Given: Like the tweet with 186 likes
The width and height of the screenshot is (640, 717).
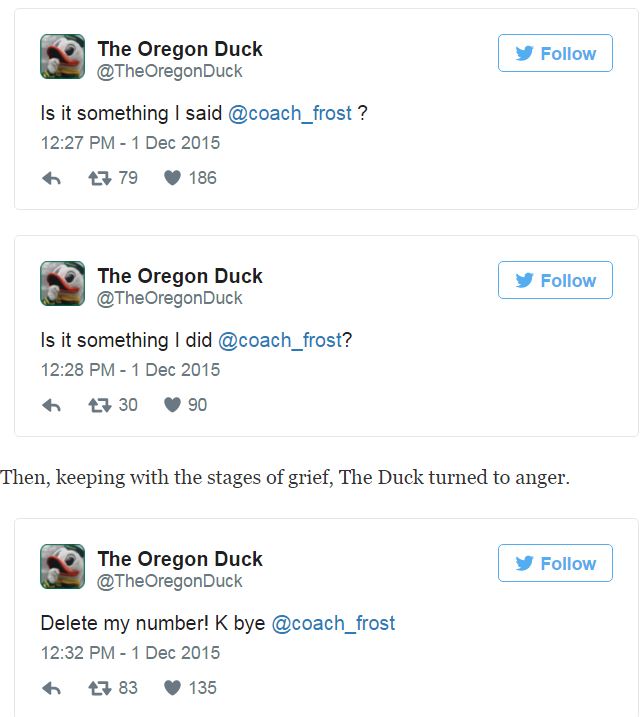Looking at the screenshot, I should (x=172, y=179).
